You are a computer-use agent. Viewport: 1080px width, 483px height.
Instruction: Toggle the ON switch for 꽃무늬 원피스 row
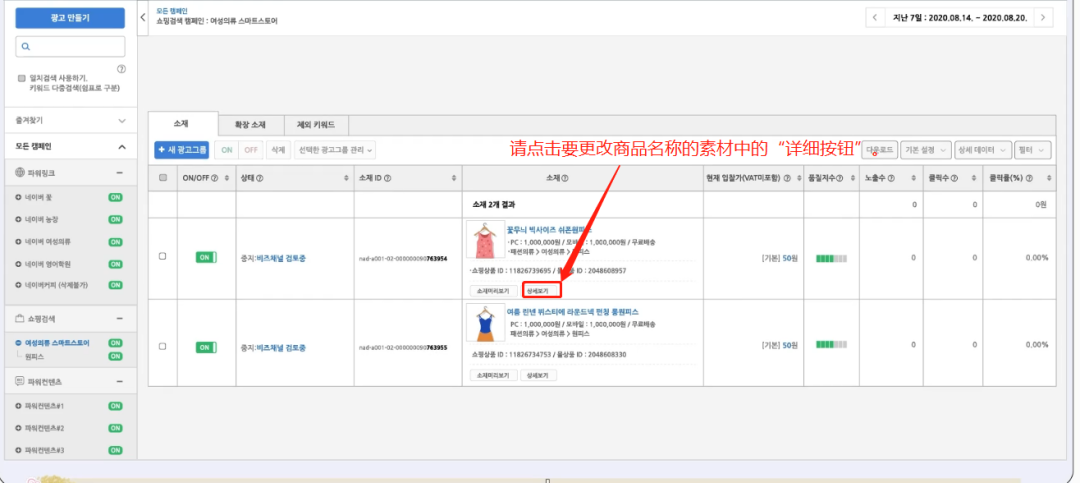[206, 258]
